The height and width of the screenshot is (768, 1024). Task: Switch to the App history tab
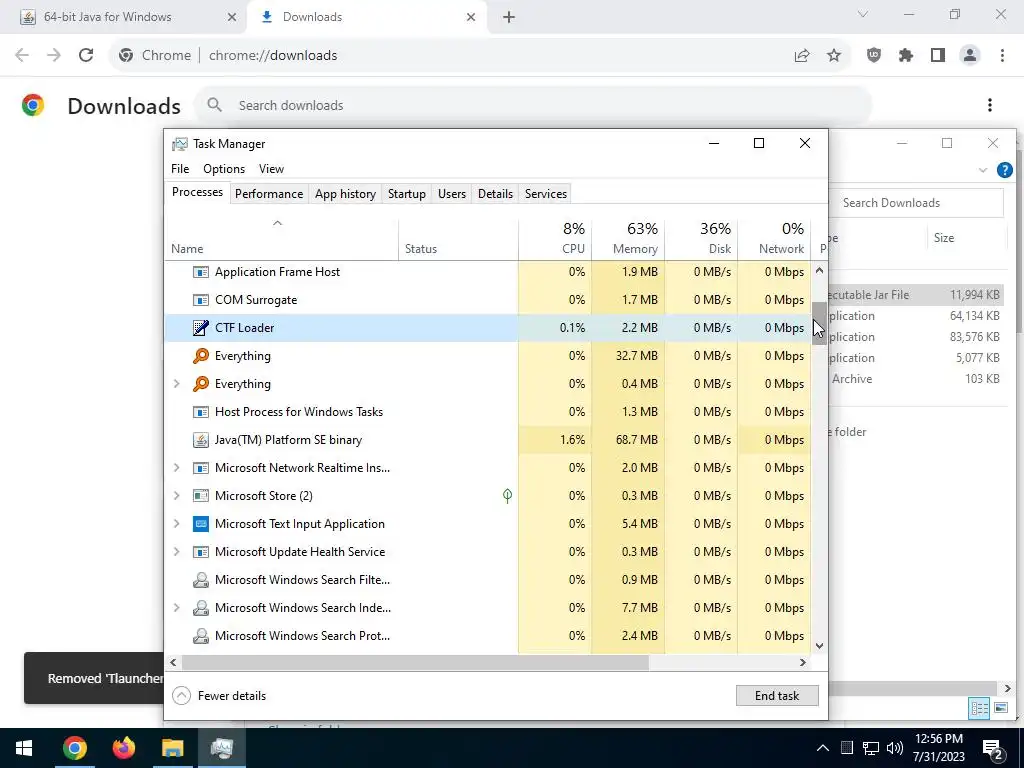tap(345, 194)
